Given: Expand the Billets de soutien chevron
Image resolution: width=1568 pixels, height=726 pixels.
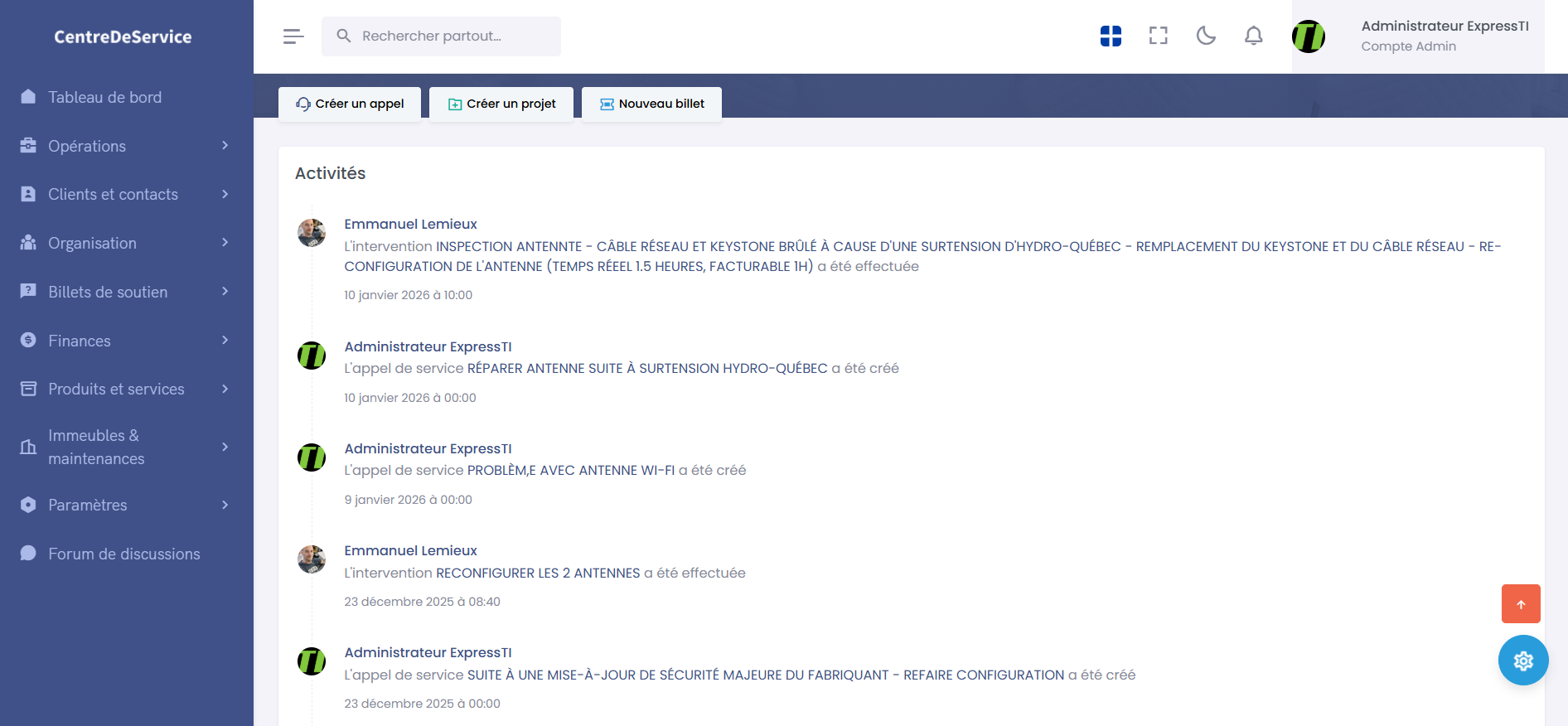Looking at the screenshot, I should tap(225, 291).
